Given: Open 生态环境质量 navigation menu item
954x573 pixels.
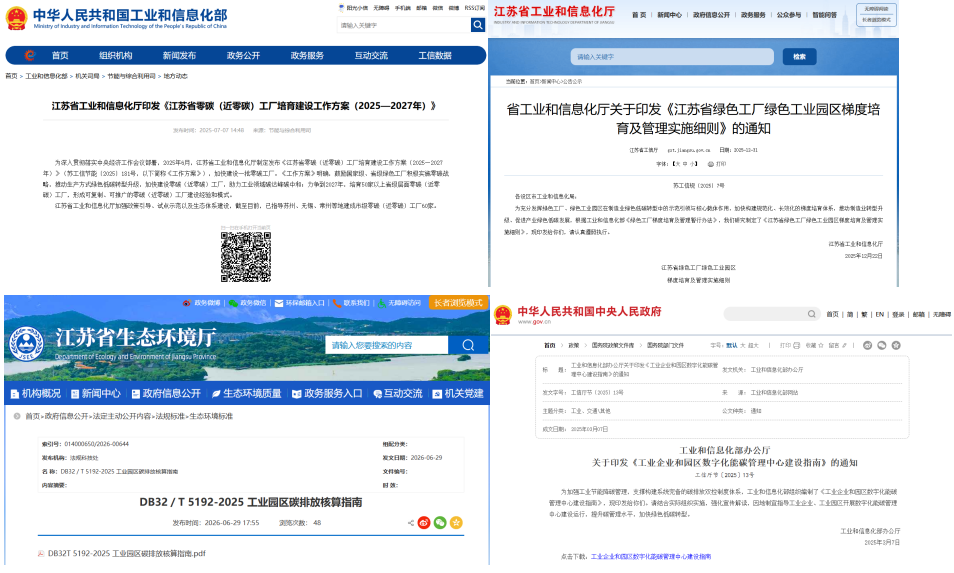Looking at the screenshot, I should pos(246,394).
